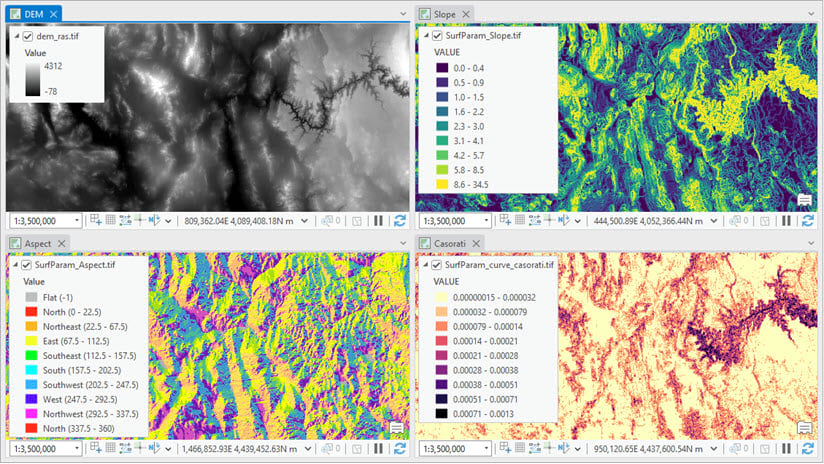
Task: Open the Slope pane scale dropdown
Action: pyautogui.click(x=486, y=221)
